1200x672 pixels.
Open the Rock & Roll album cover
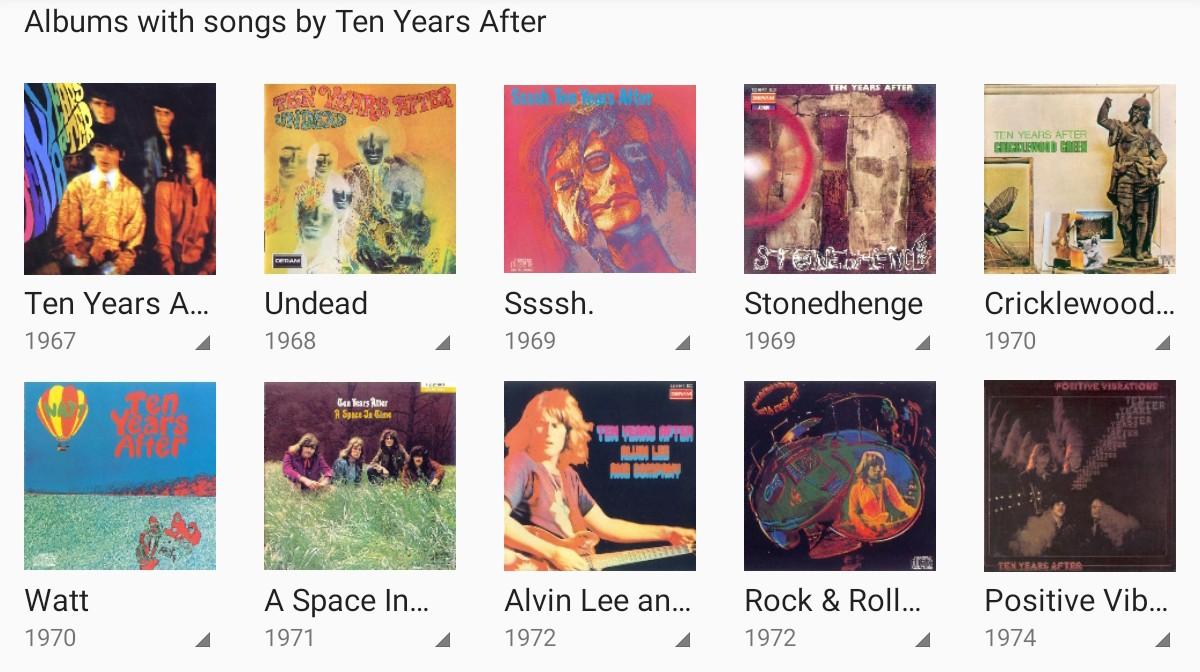840,476
